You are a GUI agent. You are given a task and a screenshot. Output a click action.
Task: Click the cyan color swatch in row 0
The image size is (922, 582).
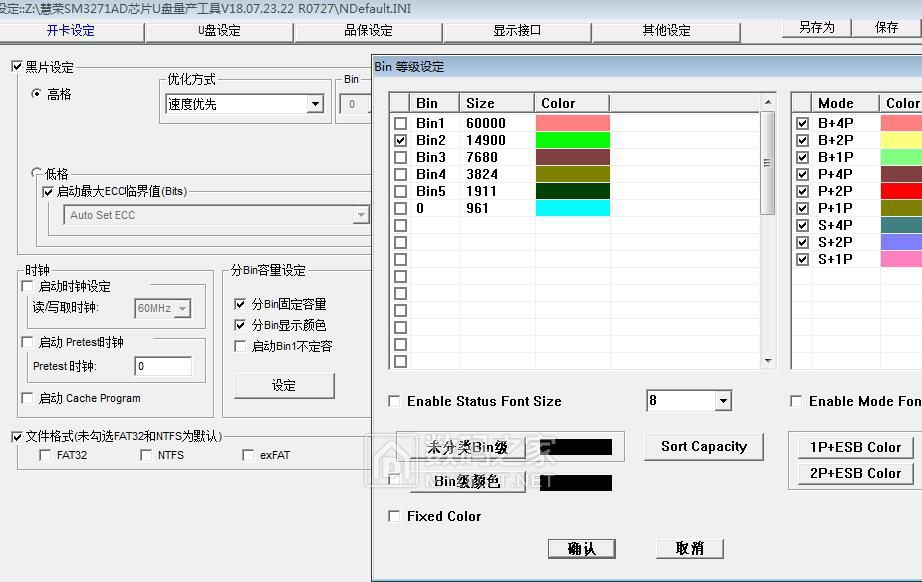click(x=572, y=208)
